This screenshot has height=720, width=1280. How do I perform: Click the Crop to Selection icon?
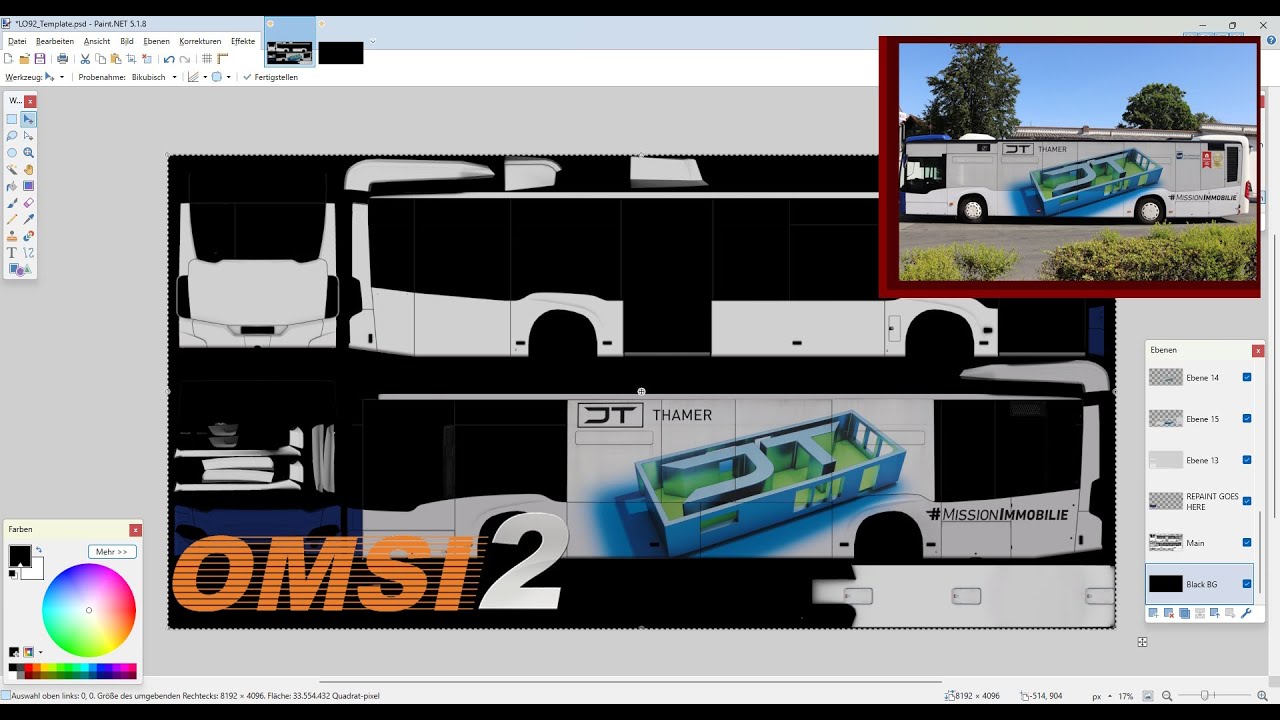(131, 59)
